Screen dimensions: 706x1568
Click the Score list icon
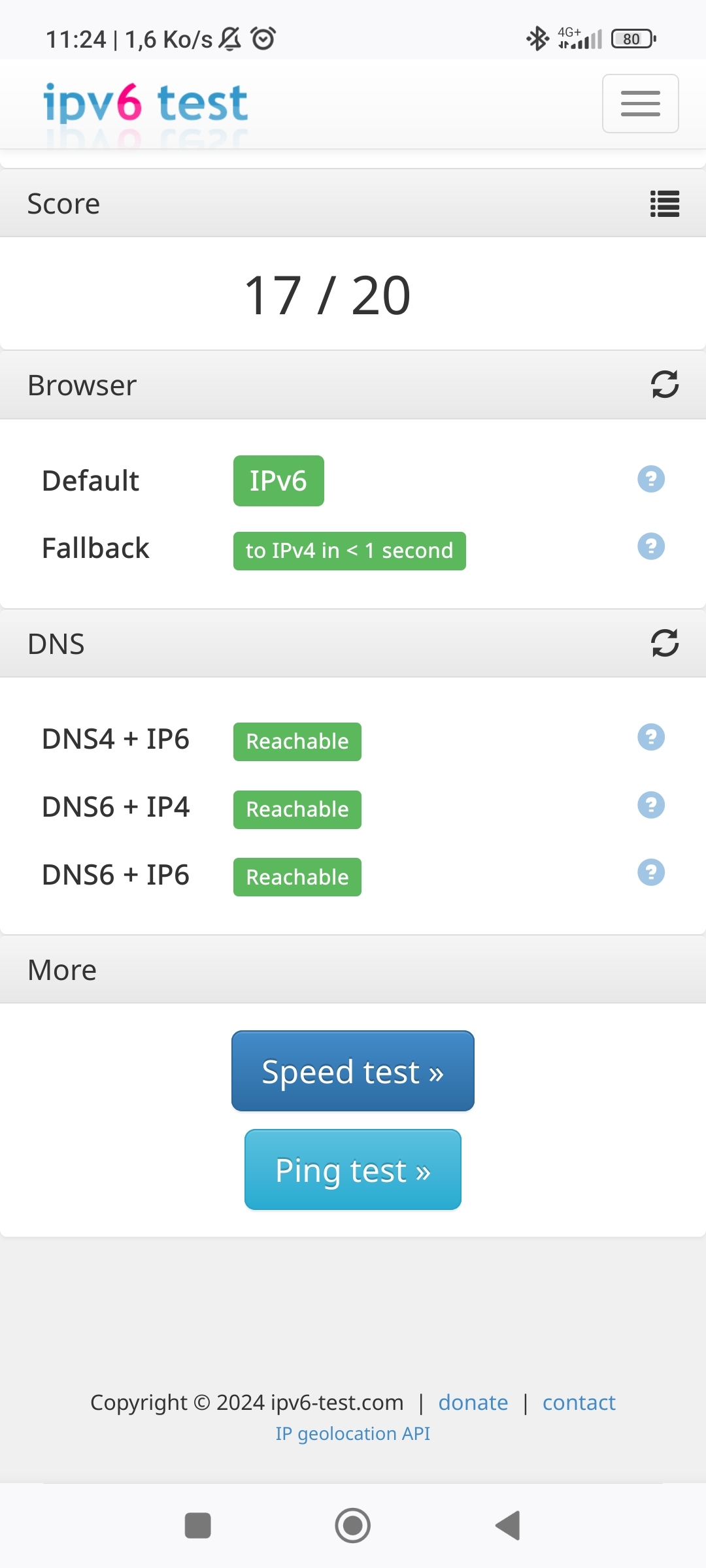coord(664,204)
